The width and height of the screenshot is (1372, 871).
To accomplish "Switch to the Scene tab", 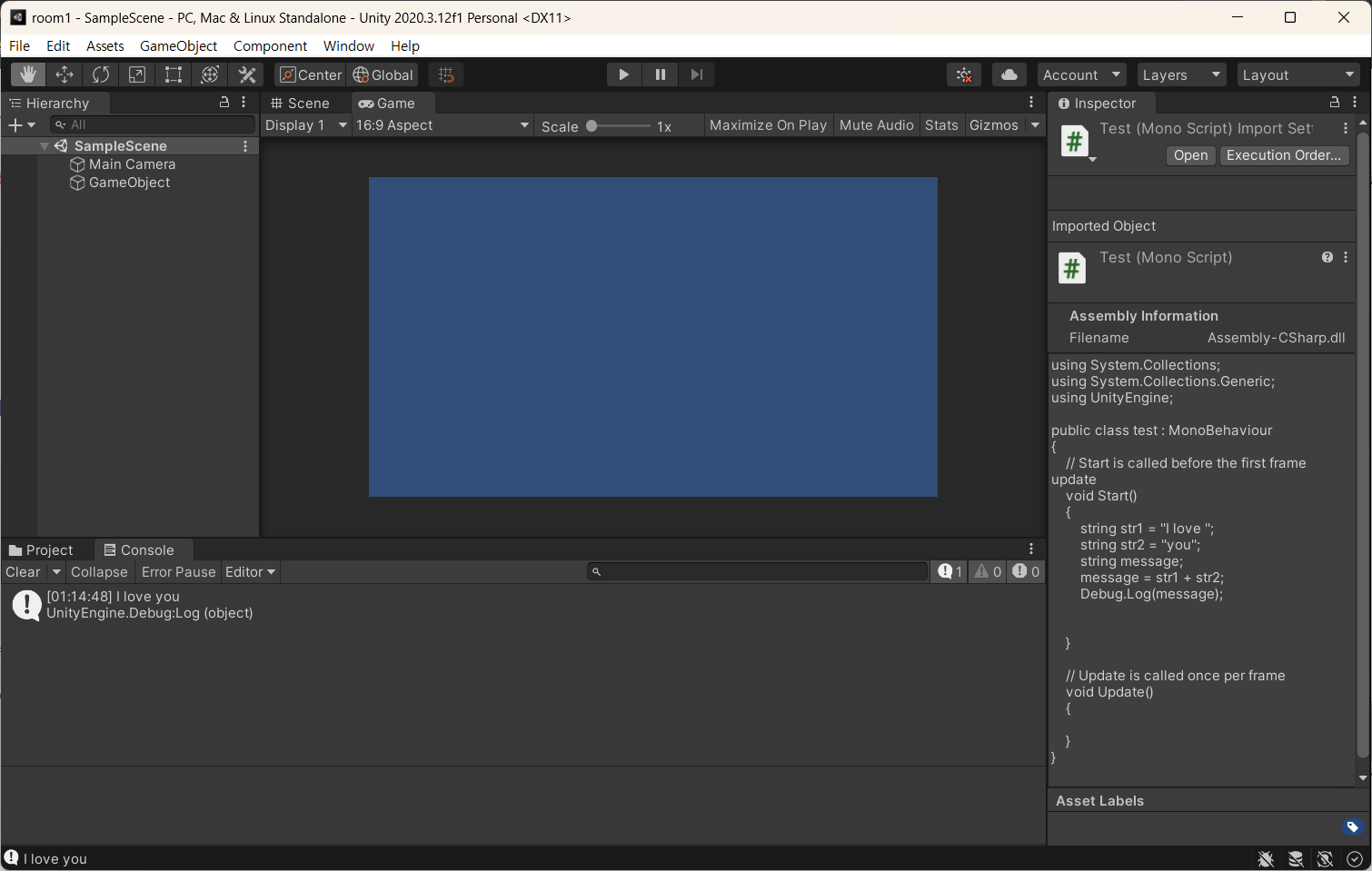I will click(x=301, y=103).
